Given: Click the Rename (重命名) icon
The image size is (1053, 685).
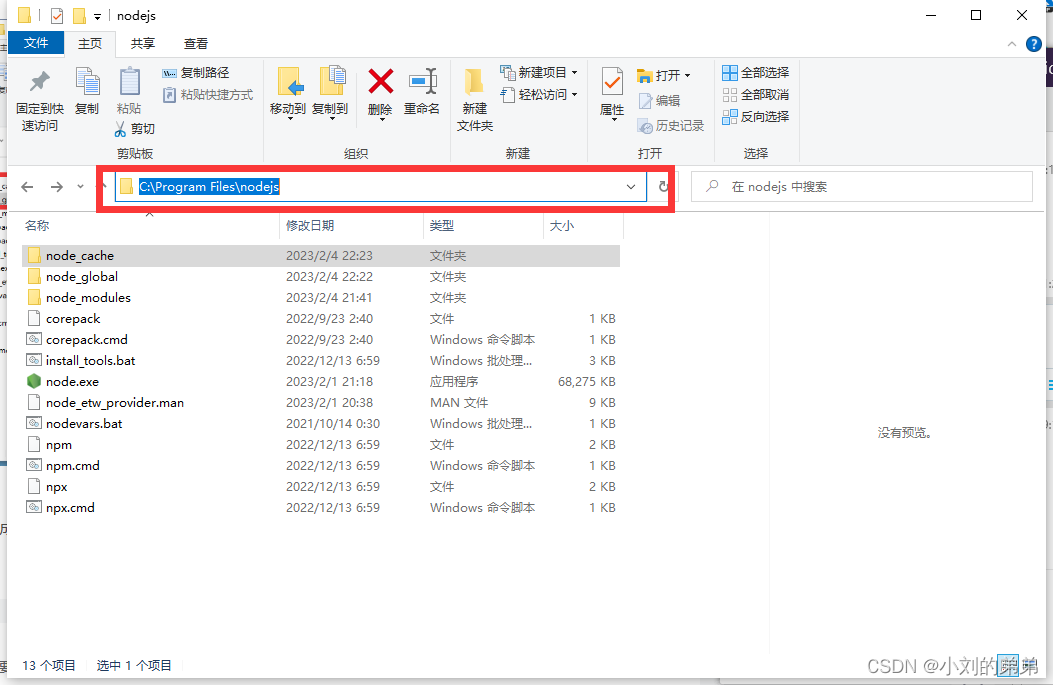Looking at the screenshot, I should point(422,91).
